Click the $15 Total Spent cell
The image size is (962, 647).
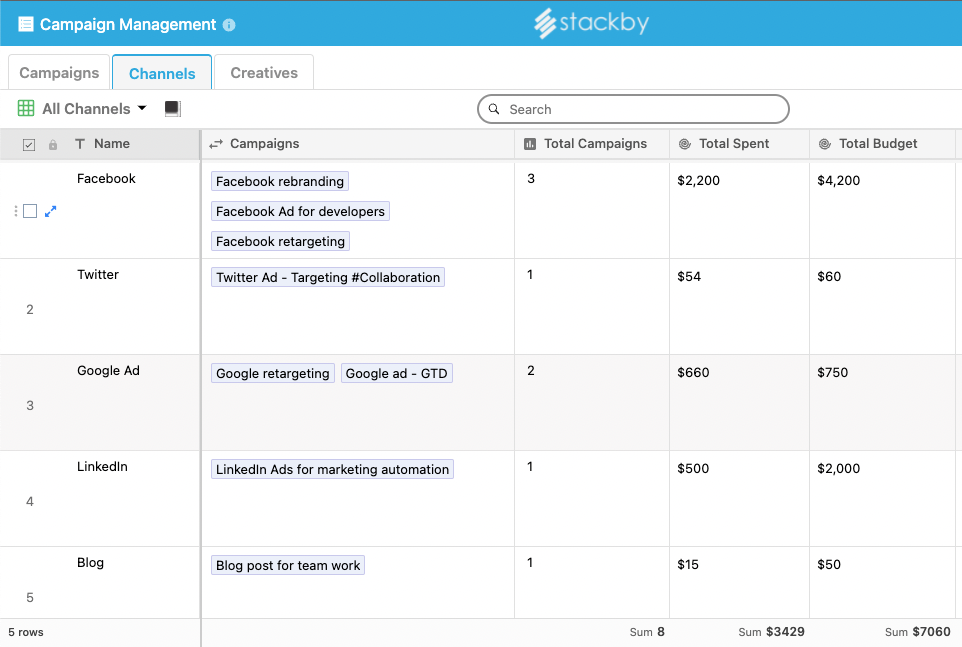coord(739,583)
